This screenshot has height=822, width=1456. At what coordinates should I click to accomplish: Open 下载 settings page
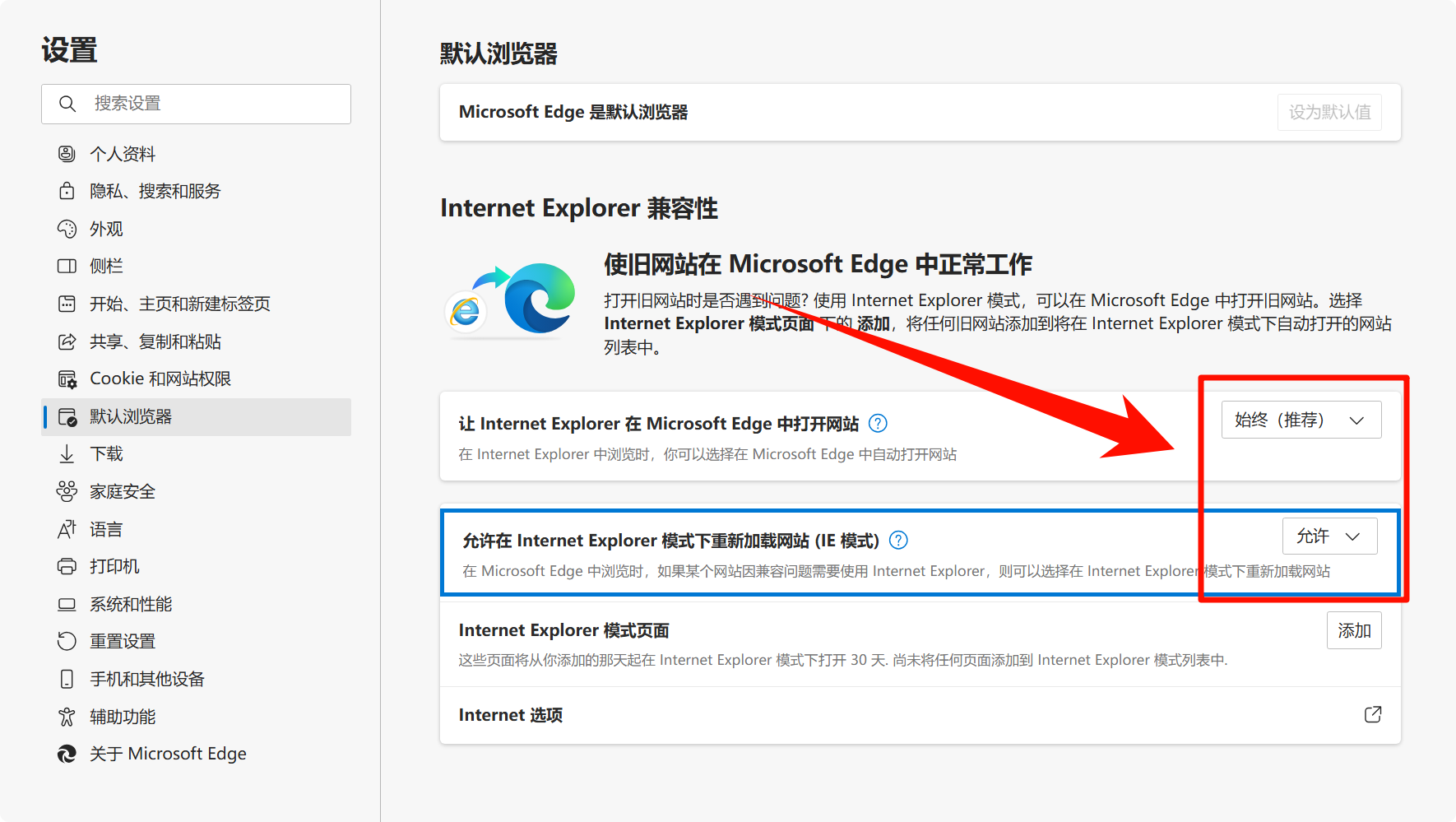click(197, 454)
